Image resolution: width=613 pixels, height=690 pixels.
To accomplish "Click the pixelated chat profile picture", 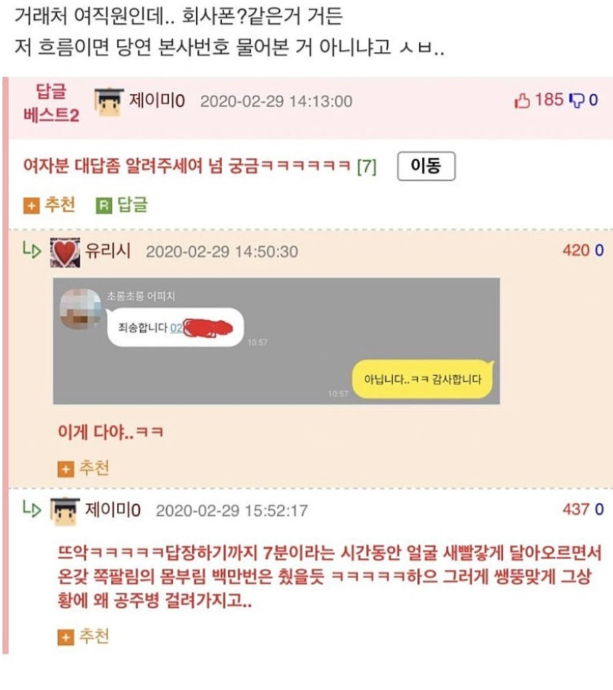I will (81, 309).
